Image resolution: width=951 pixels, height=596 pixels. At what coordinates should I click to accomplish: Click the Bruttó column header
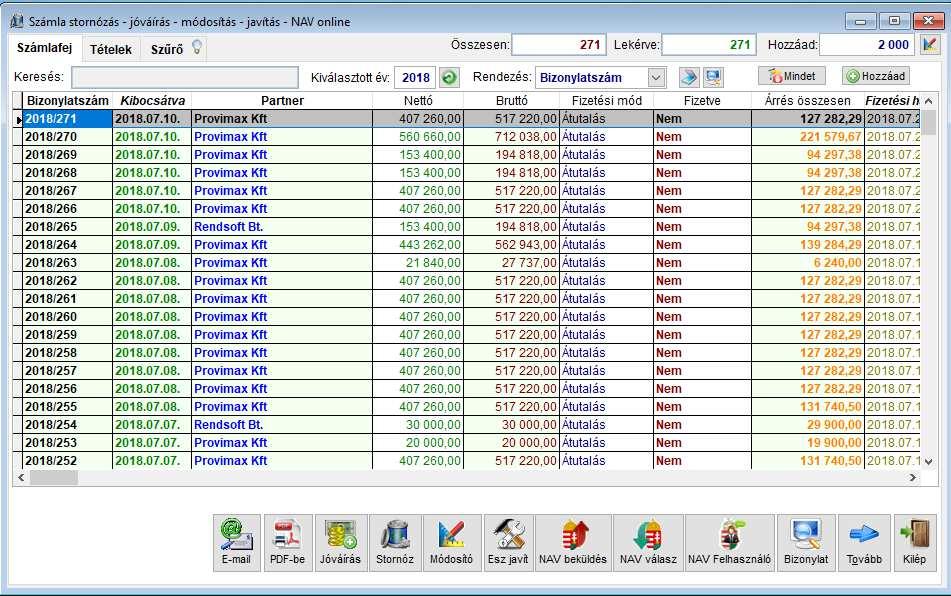511,101
